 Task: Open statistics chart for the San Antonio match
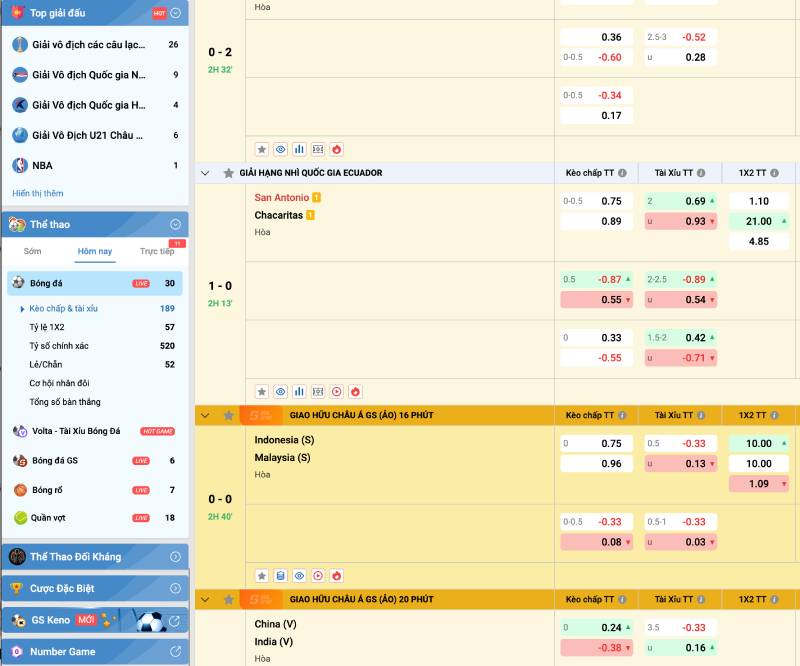point(299,390)
